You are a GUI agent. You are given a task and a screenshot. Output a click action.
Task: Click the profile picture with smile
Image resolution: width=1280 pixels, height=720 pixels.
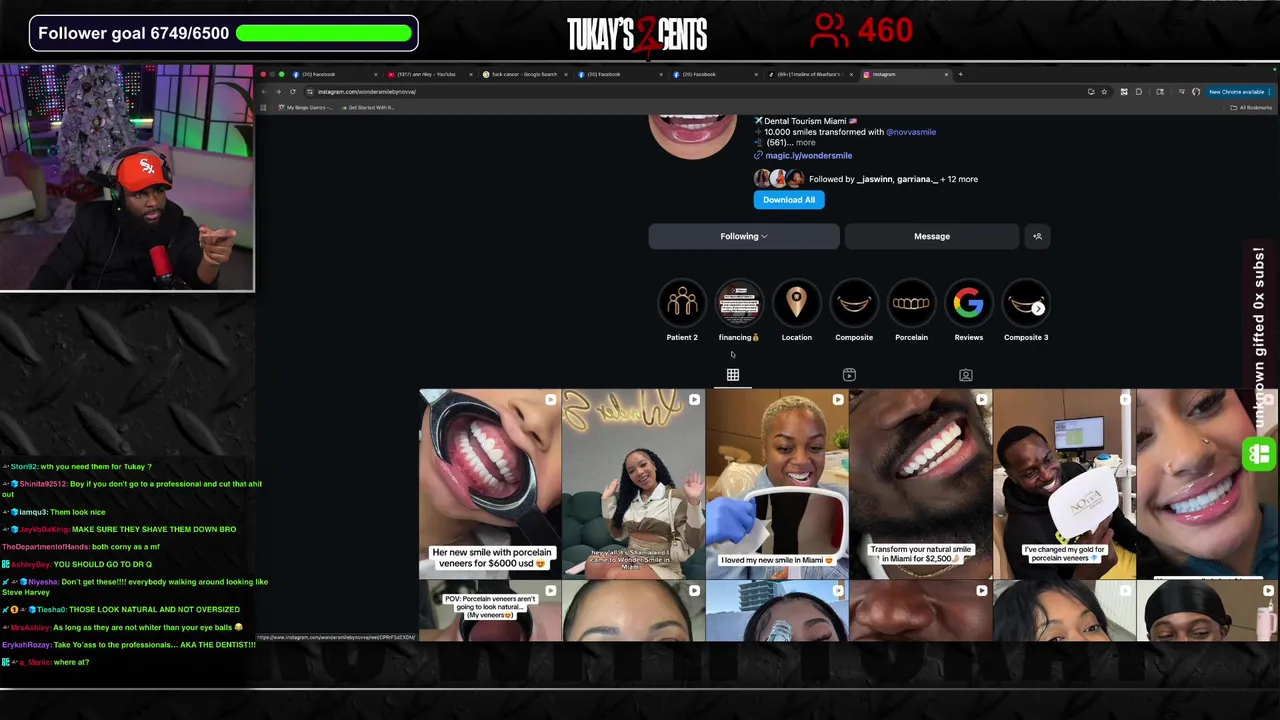click(692, 135)
